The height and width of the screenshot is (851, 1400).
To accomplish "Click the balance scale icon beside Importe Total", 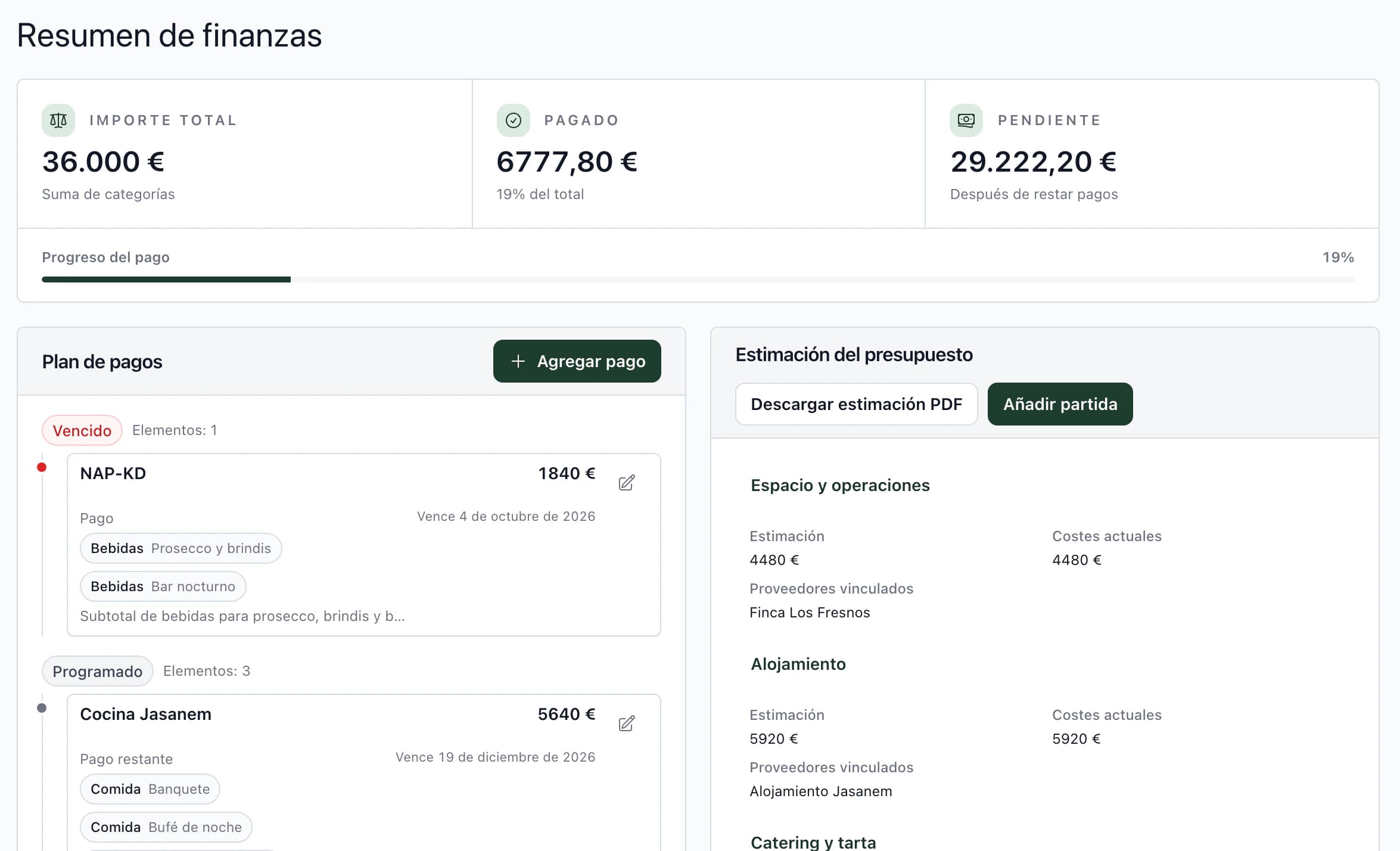I will (x=58, y=120).
